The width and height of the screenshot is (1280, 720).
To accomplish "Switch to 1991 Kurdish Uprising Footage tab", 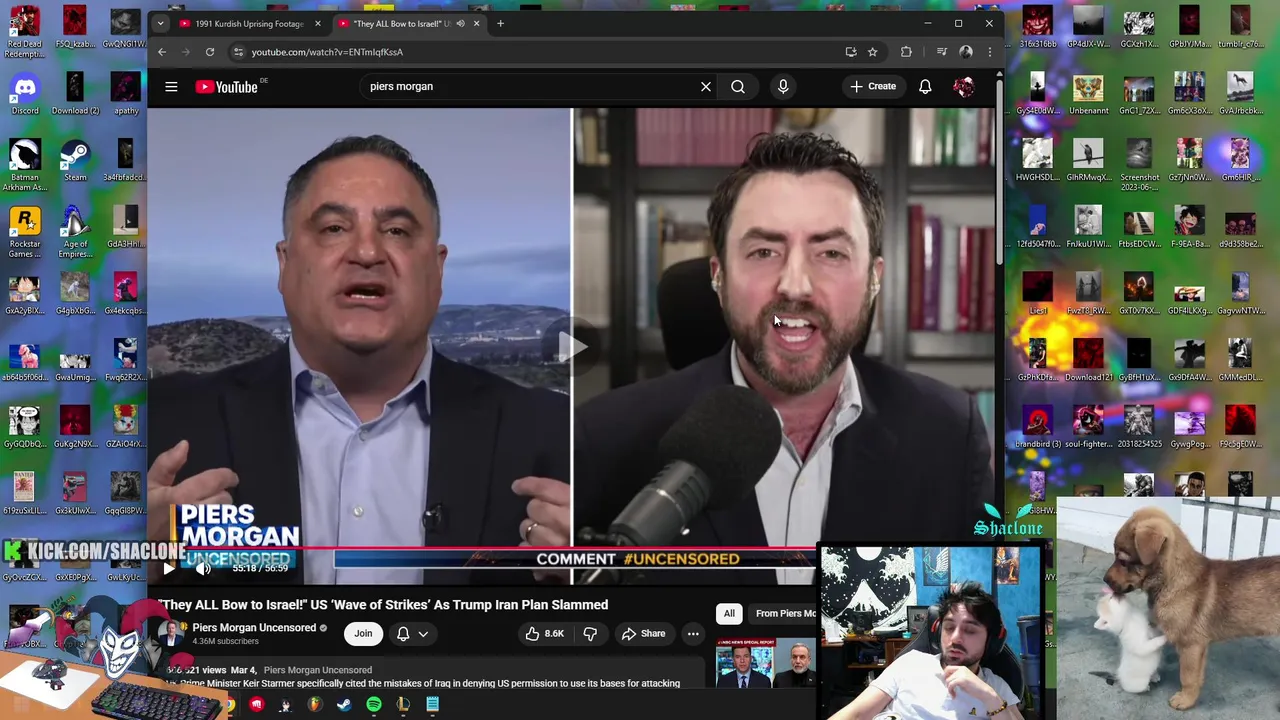I will (x=248, y=23).
